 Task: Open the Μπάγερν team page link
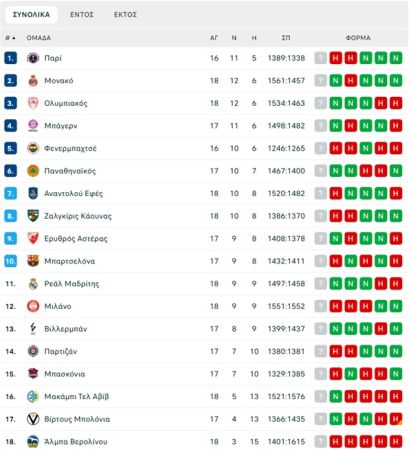click(x=61, y=126)
